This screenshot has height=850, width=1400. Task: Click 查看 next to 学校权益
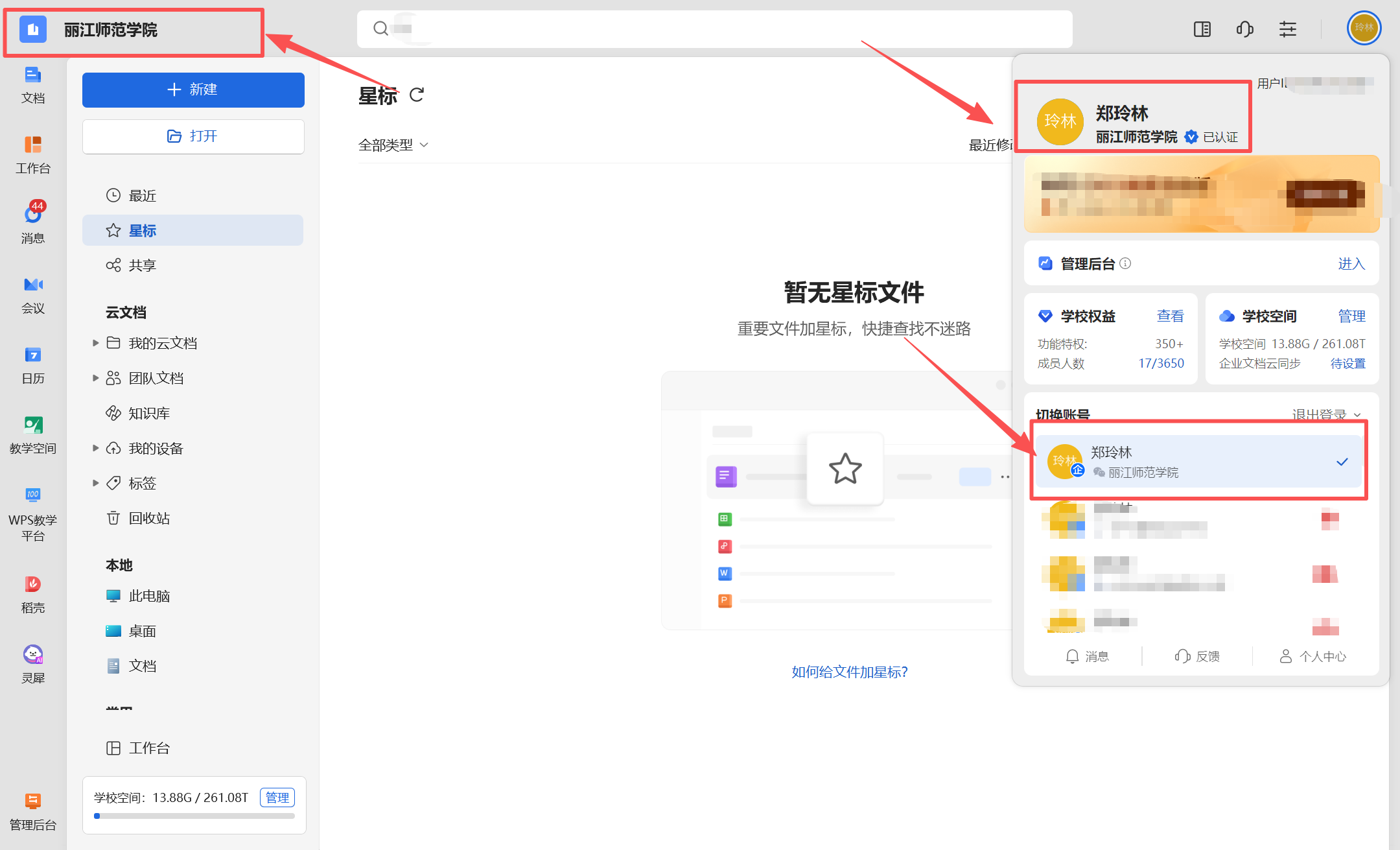coord(1170,316)
